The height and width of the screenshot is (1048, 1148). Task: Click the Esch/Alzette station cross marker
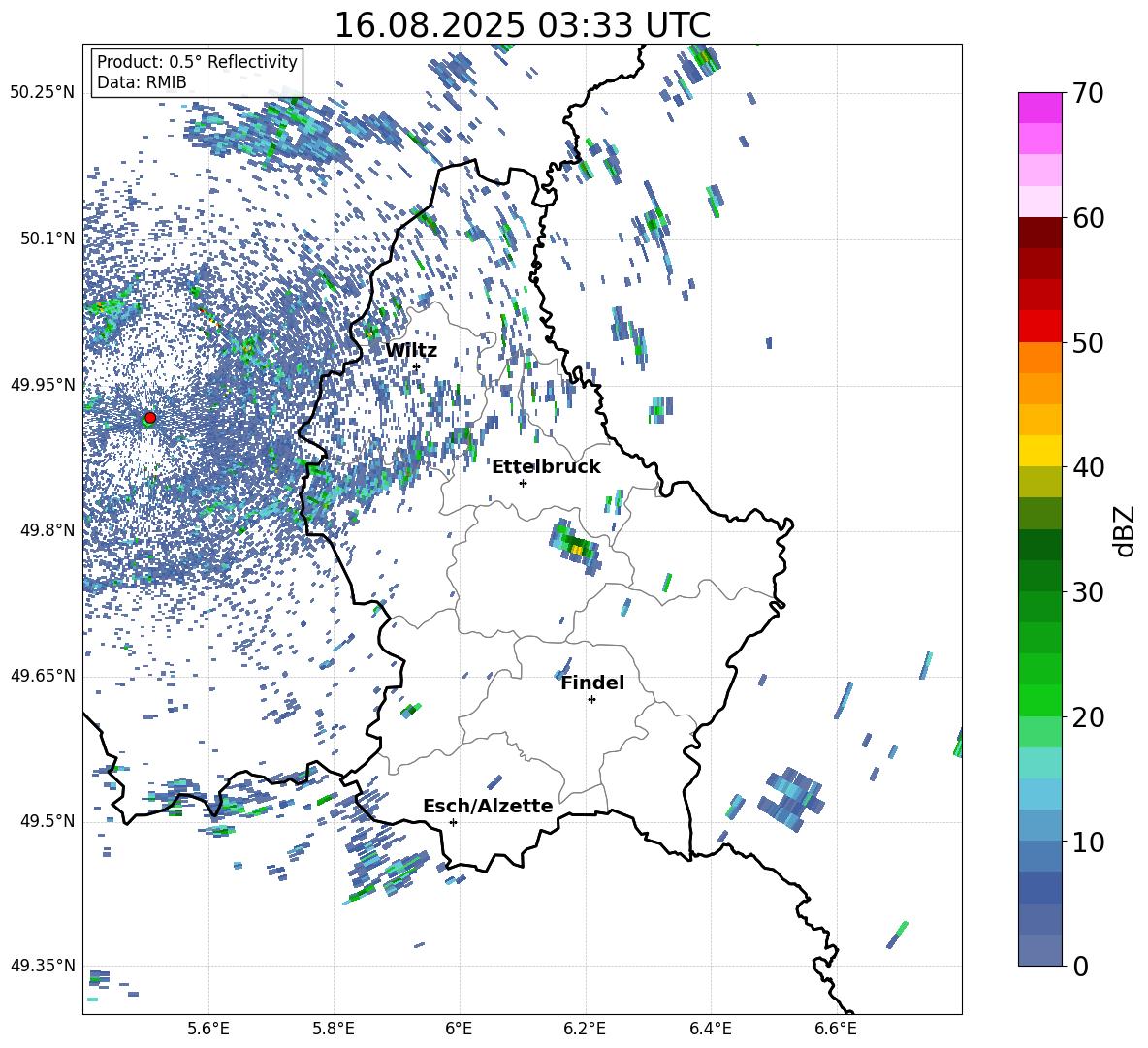pyautogui.click(x=453, y=822)
